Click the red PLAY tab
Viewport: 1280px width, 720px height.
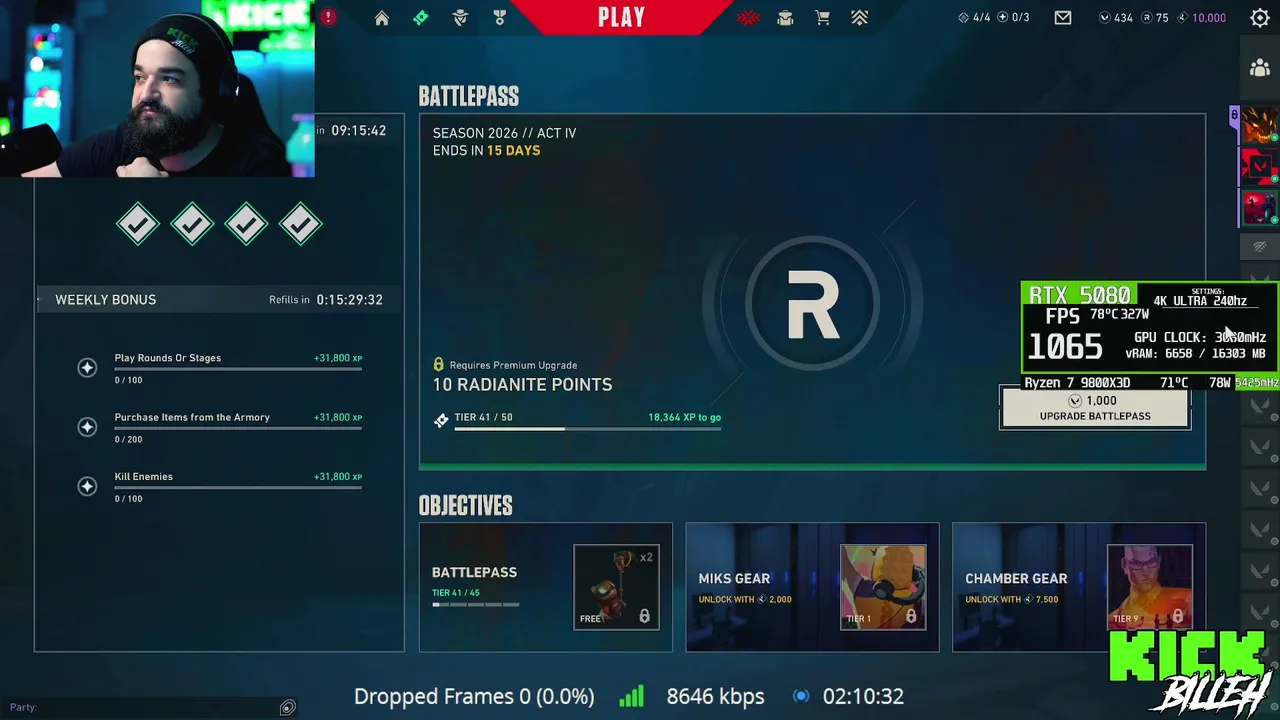coord(622,17)
